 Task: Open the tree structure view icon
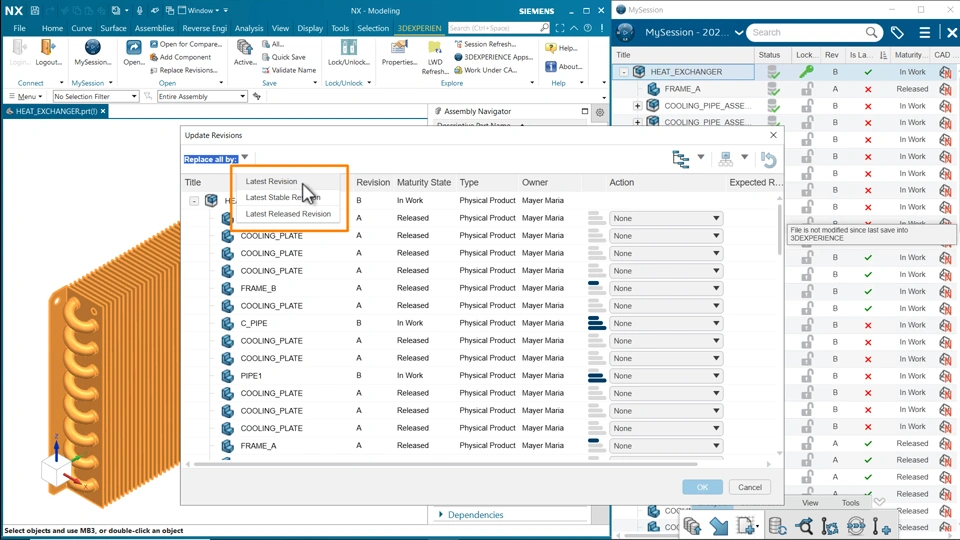[681, 159]
